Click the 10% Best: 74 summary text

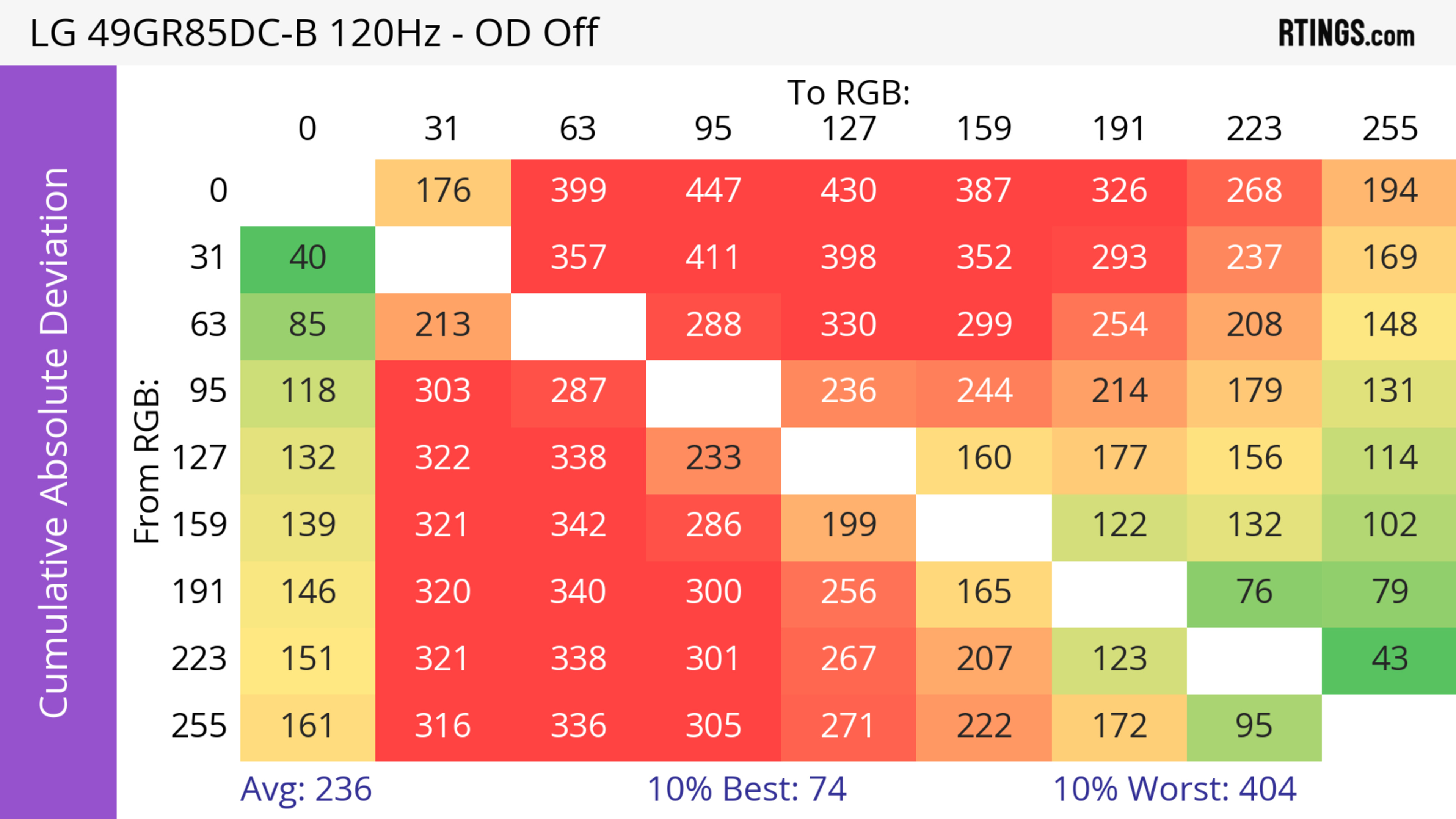coord(747,789)
